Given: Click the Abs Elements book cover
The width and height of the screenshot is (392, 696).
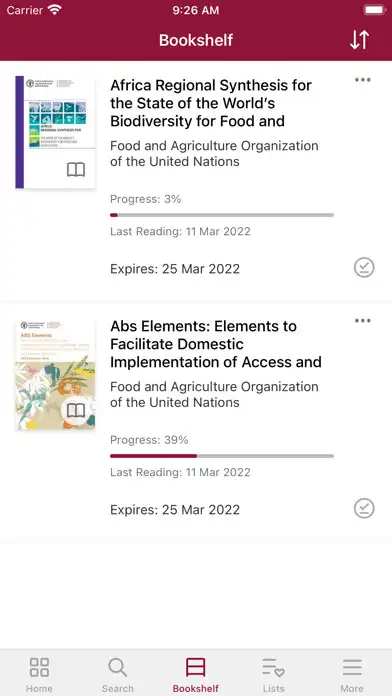Looking at the screenshot, I should pos(55,375).
